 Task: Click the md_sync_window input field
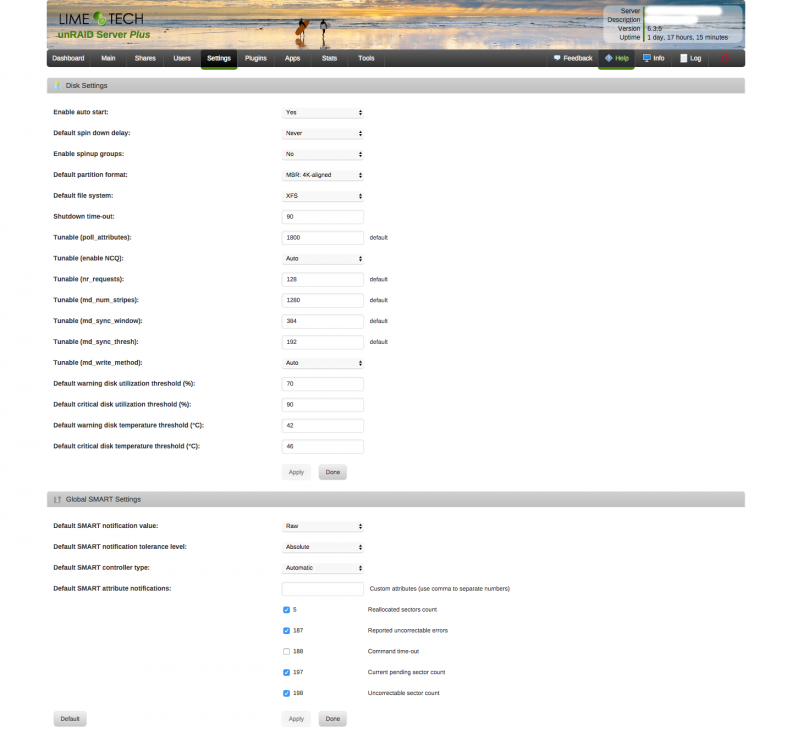[x=322, y=321]
